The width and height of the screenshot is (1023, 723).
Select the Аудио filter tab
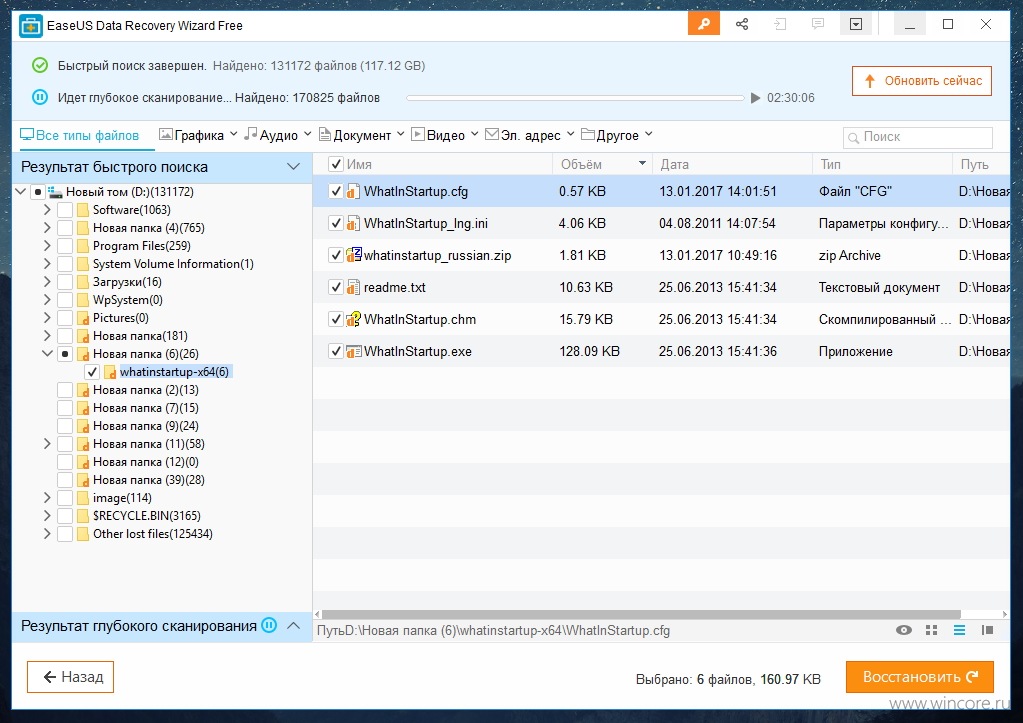(271, 135)
